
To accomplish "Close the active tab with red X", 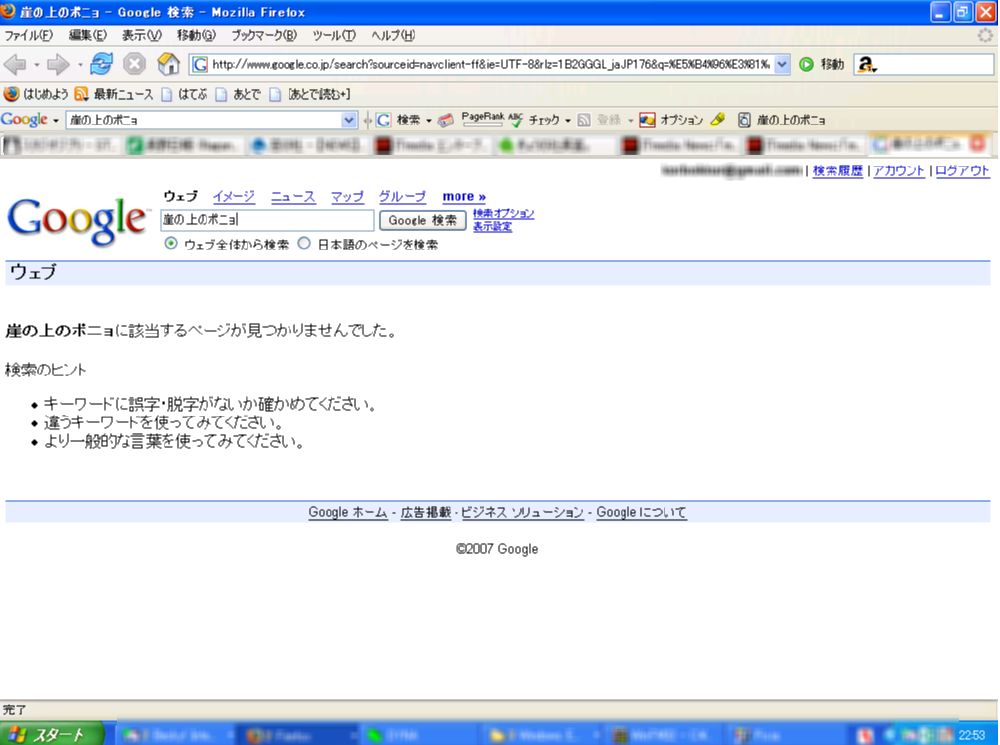I will click(977, 145).
